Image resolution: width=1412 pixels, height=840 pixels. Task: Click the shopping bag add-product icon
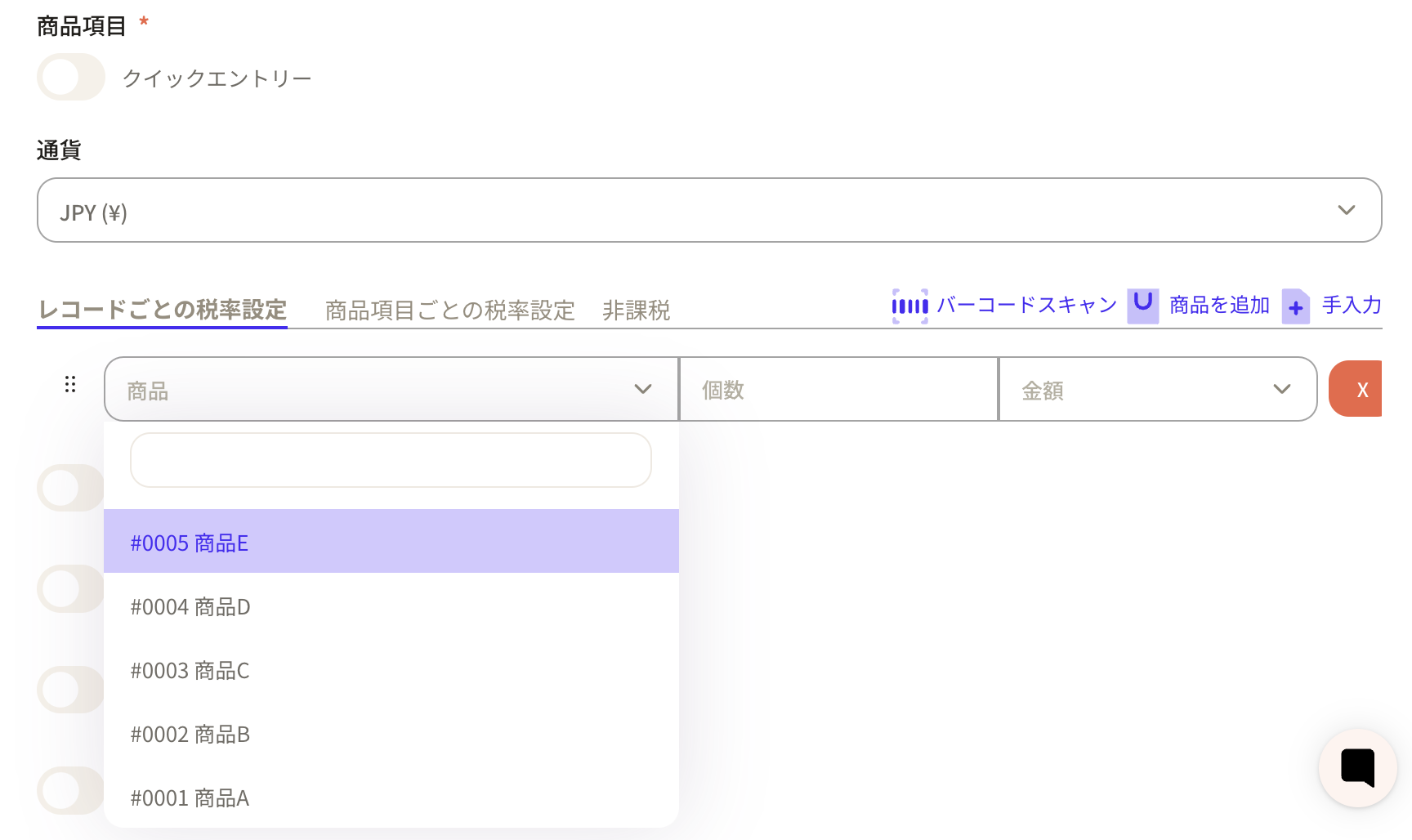[x=1142, y=306]
